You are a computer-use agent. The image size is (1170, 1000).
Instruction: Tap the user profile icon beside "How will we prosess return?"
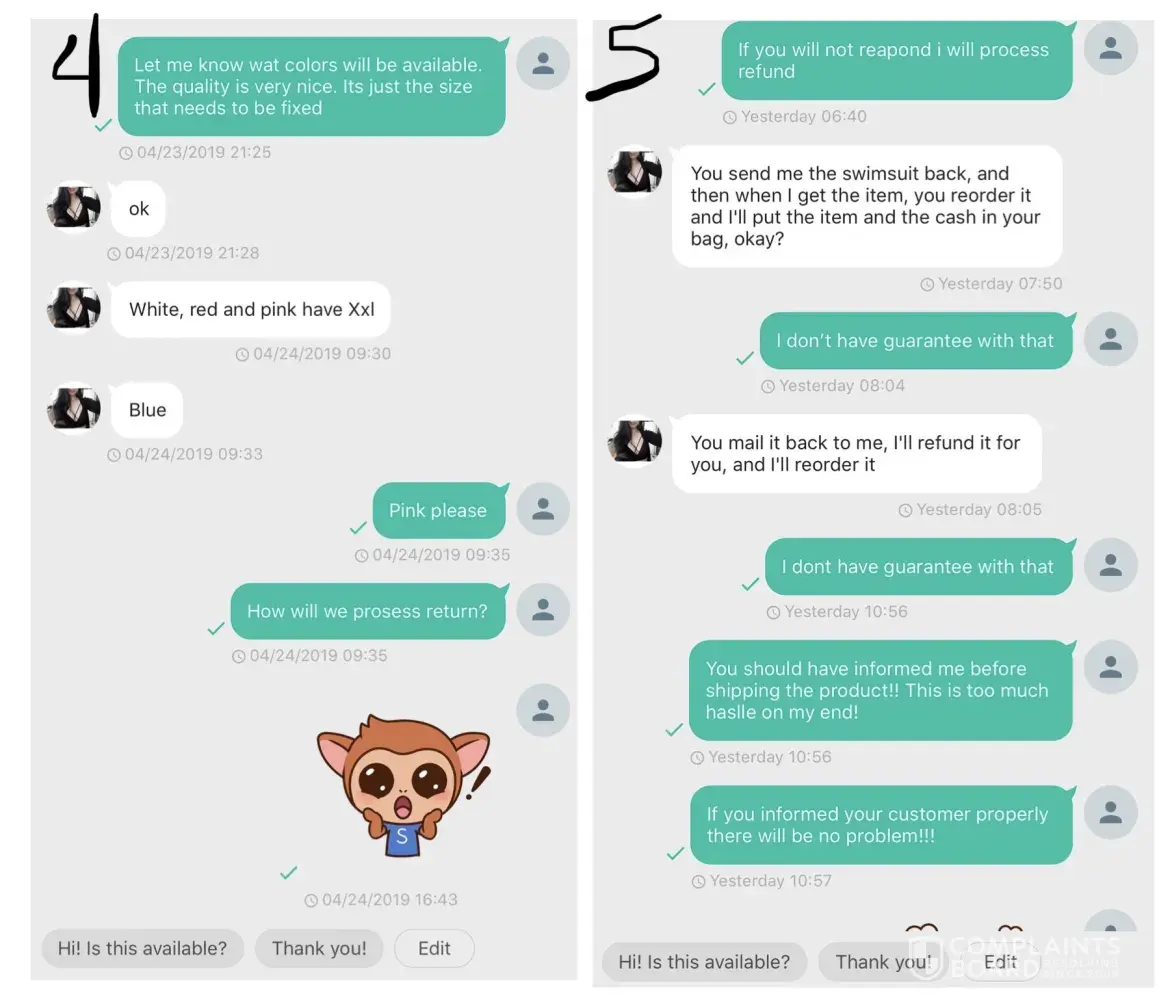click(543, 610)
